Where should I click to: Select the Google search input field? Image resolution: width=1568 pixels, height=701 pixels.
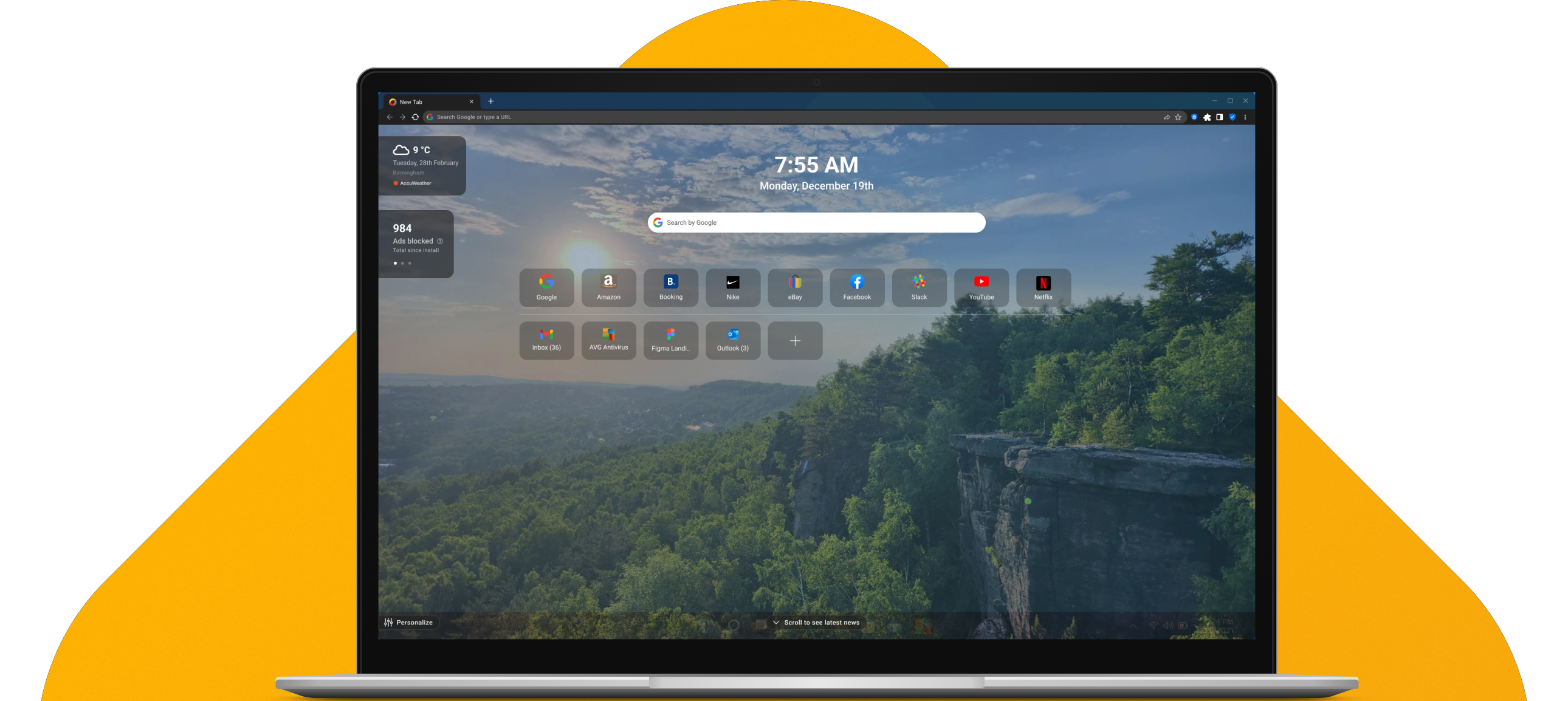(x=815, y=222)
